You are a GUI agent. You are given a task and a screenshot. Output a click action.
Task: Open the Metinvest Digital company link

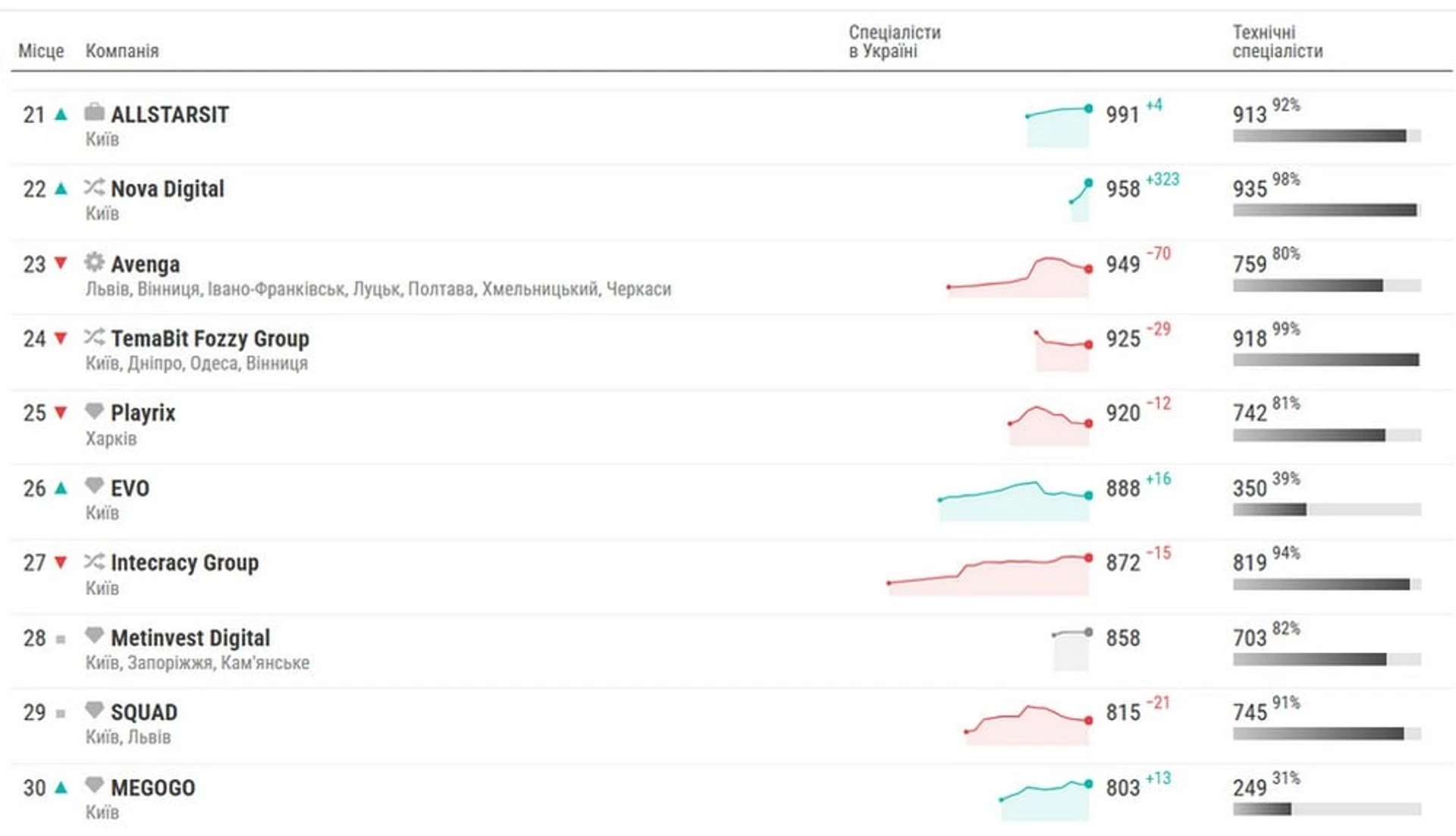click(190, 637)
